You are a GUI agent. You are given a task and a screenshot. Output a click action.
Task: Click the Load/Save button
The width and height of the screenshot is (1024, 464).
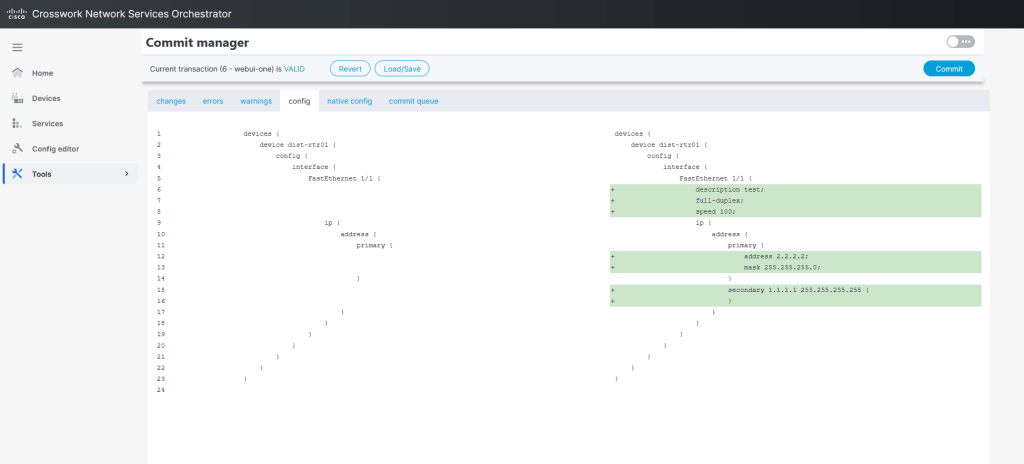coord(402,68)
